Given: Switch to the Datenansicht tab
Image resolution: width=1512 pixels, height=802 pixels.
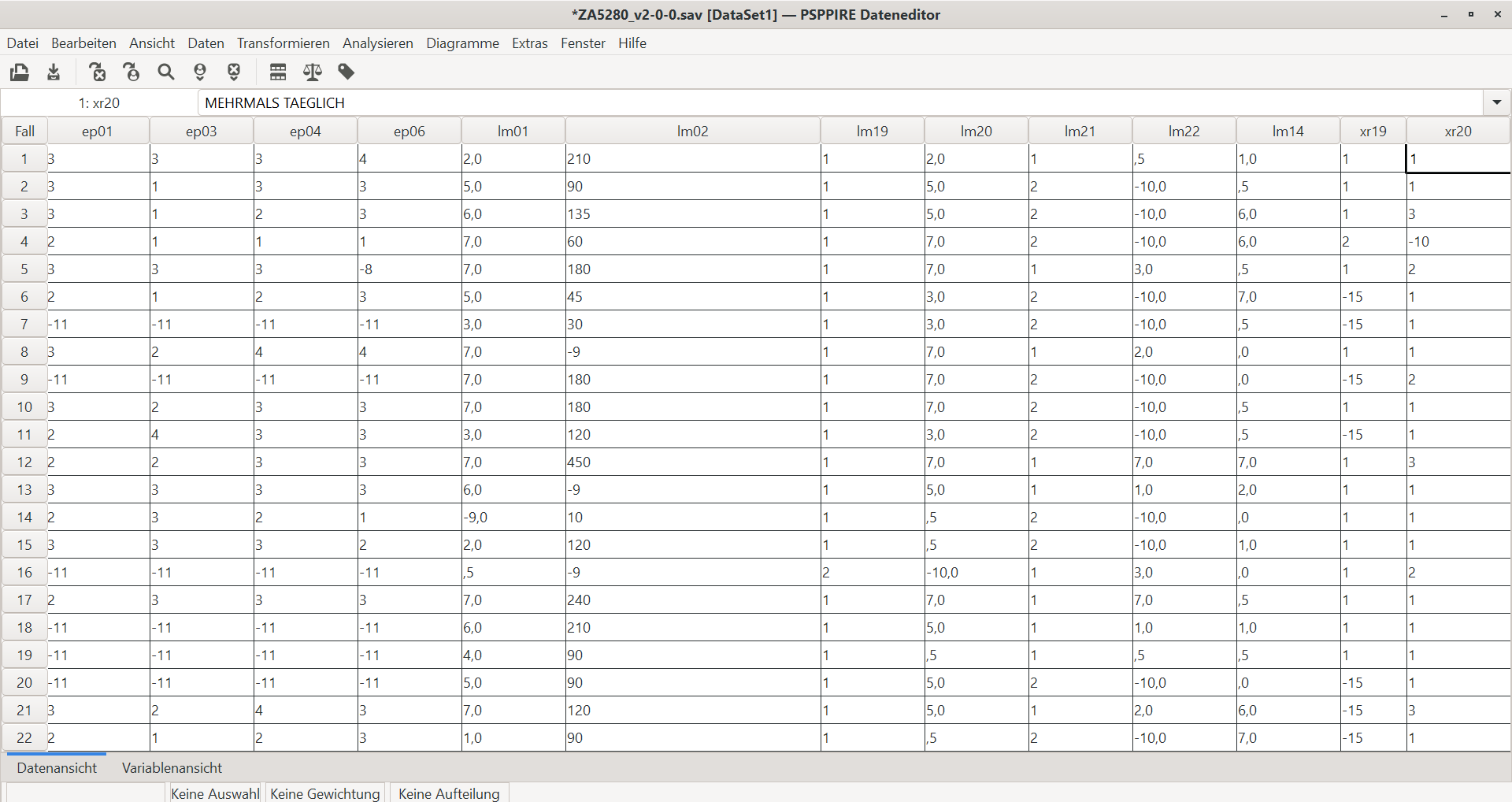Looking at the screenshot, I should tap(57, 768).
